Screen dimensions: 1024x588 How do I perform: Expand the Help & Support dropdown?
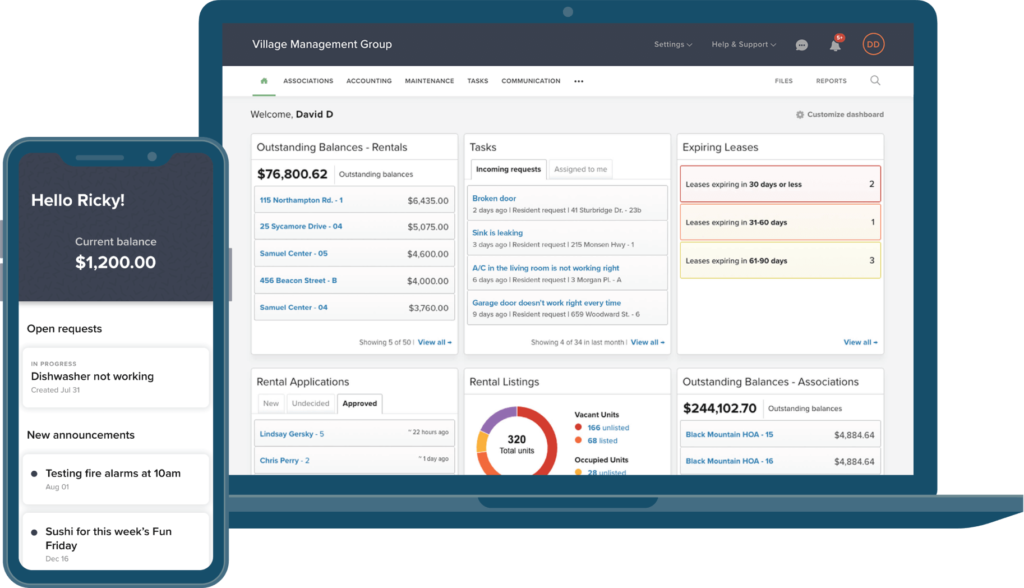[x=744, y=44]
